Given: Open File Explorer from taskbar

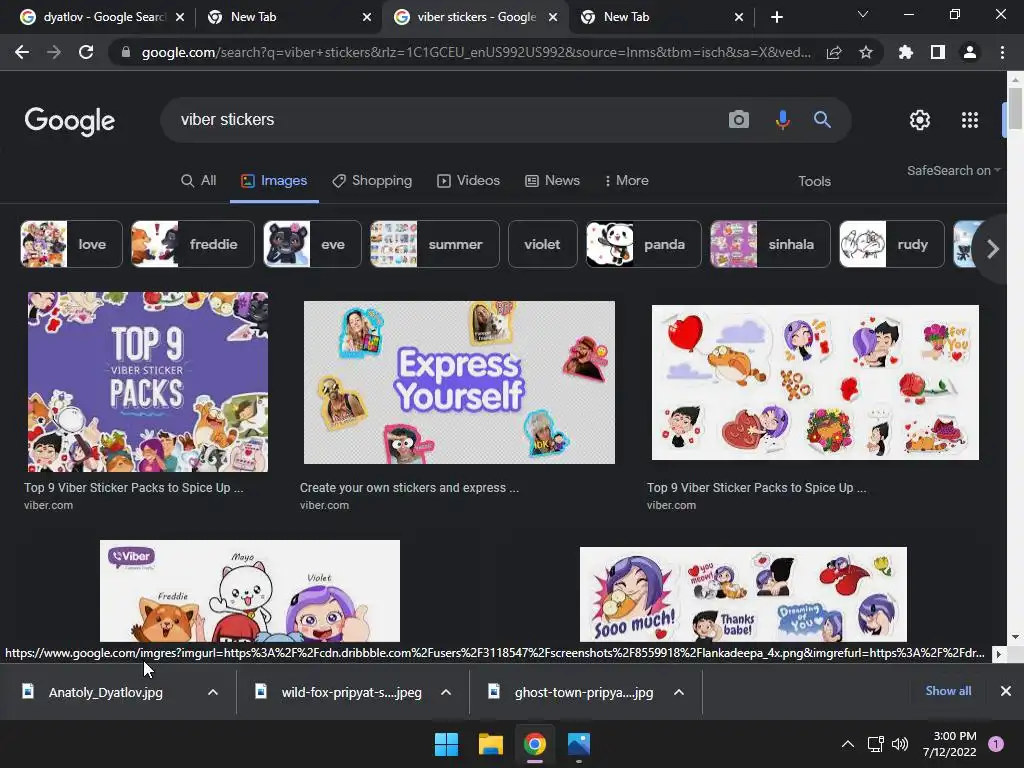Looking at the screenshot, I should pos(490,744).
